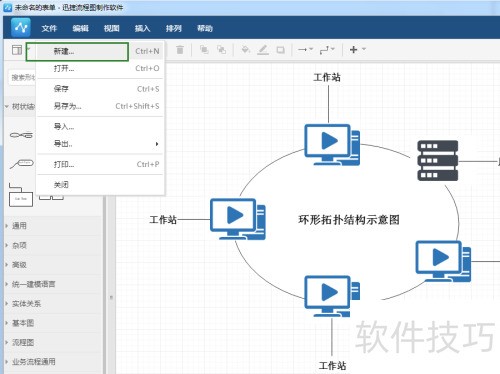Expand the 业务流程通用 shape category

point(53,362)
